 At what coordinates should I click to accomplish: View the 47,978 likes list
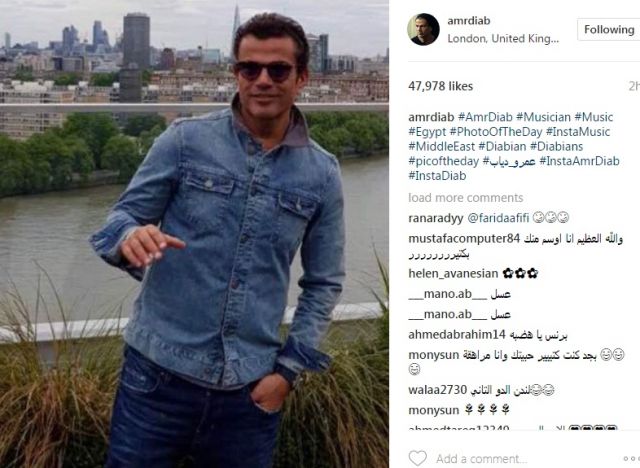[x=440, y=86]
